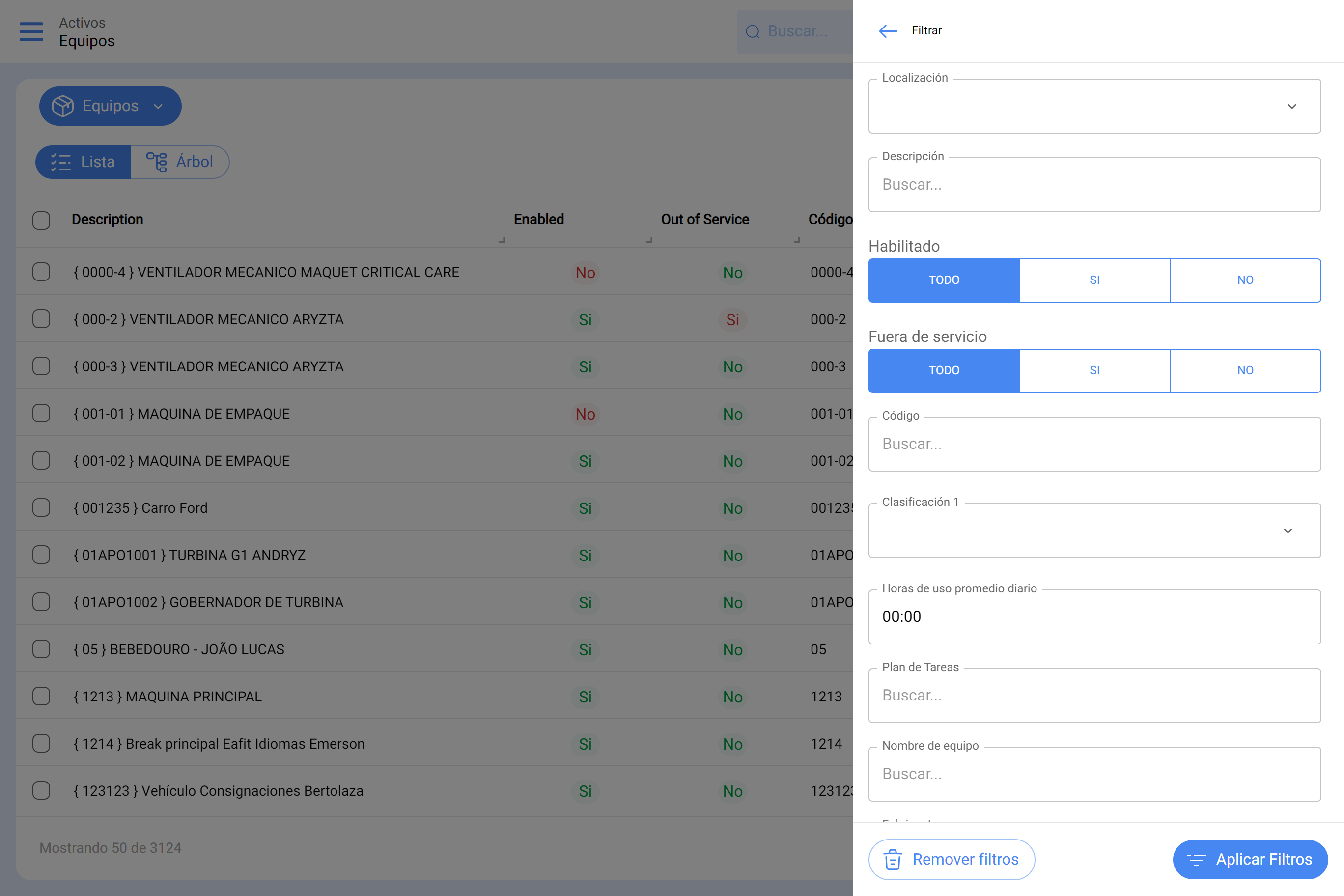
Task: Click the Activos breadcrumb text
Action: pos(83,22)
